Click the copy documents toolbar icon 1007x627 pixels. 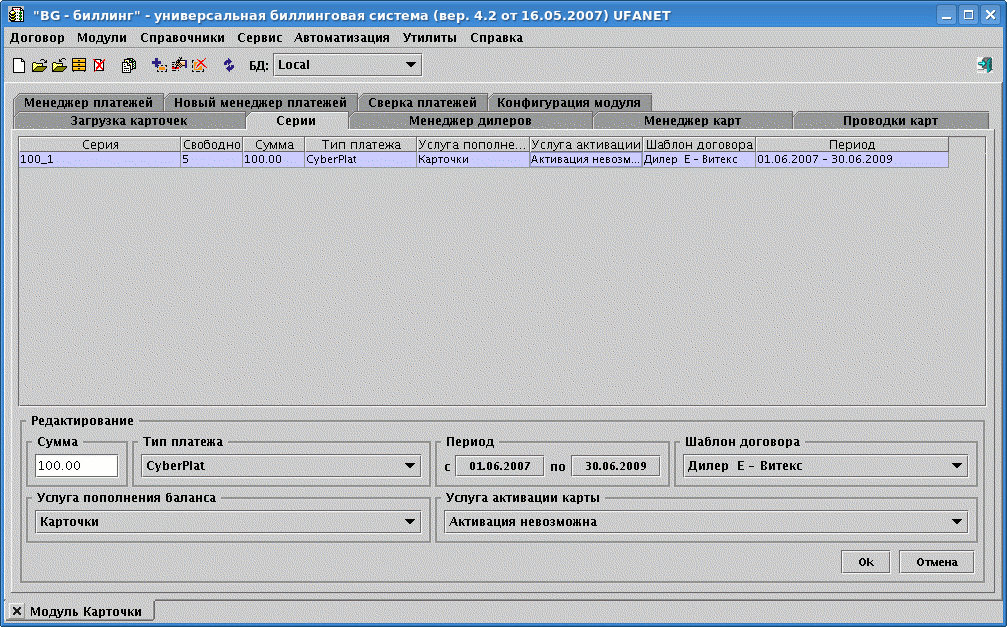click(x=128, y=65)
